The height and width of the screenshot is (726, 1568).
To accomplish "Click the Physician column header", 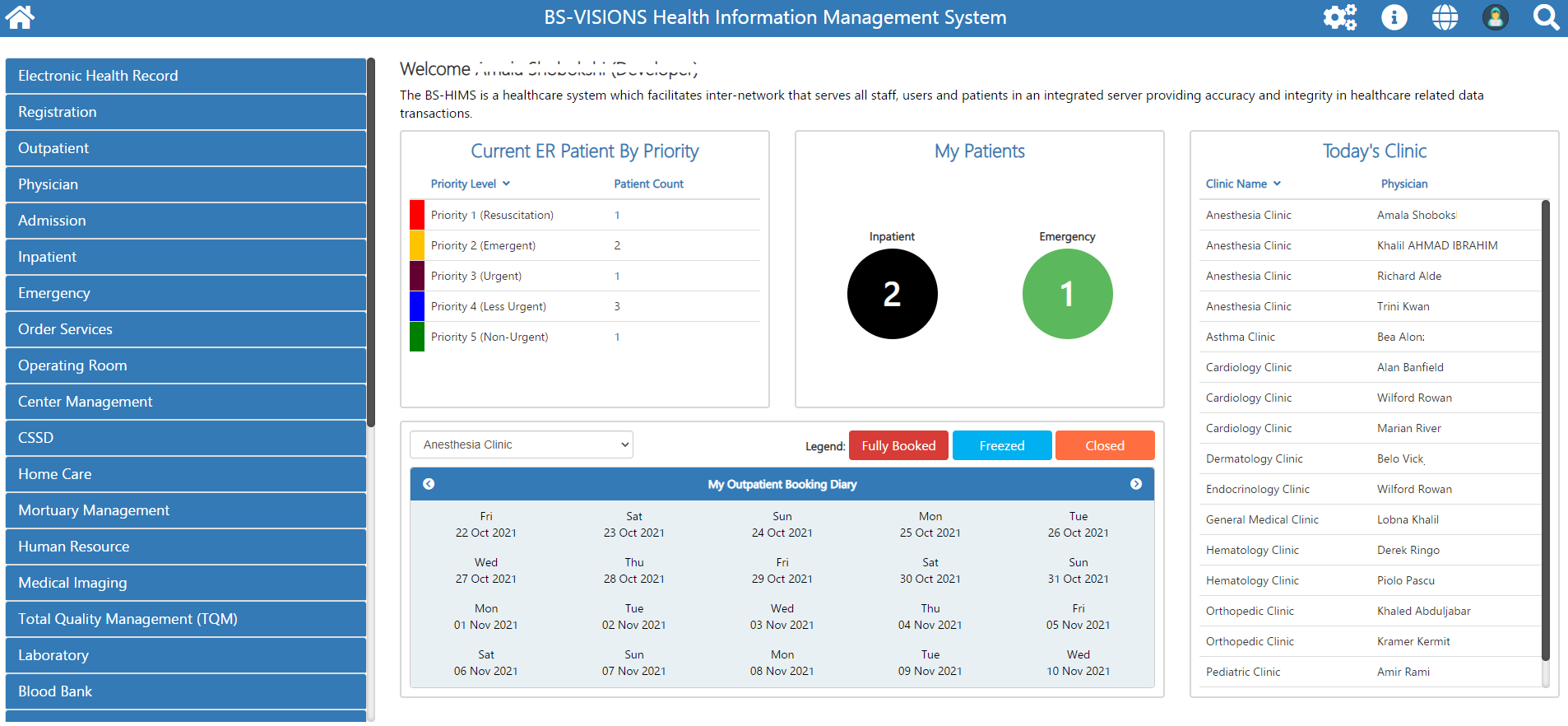I will [x=1404, y=184].
